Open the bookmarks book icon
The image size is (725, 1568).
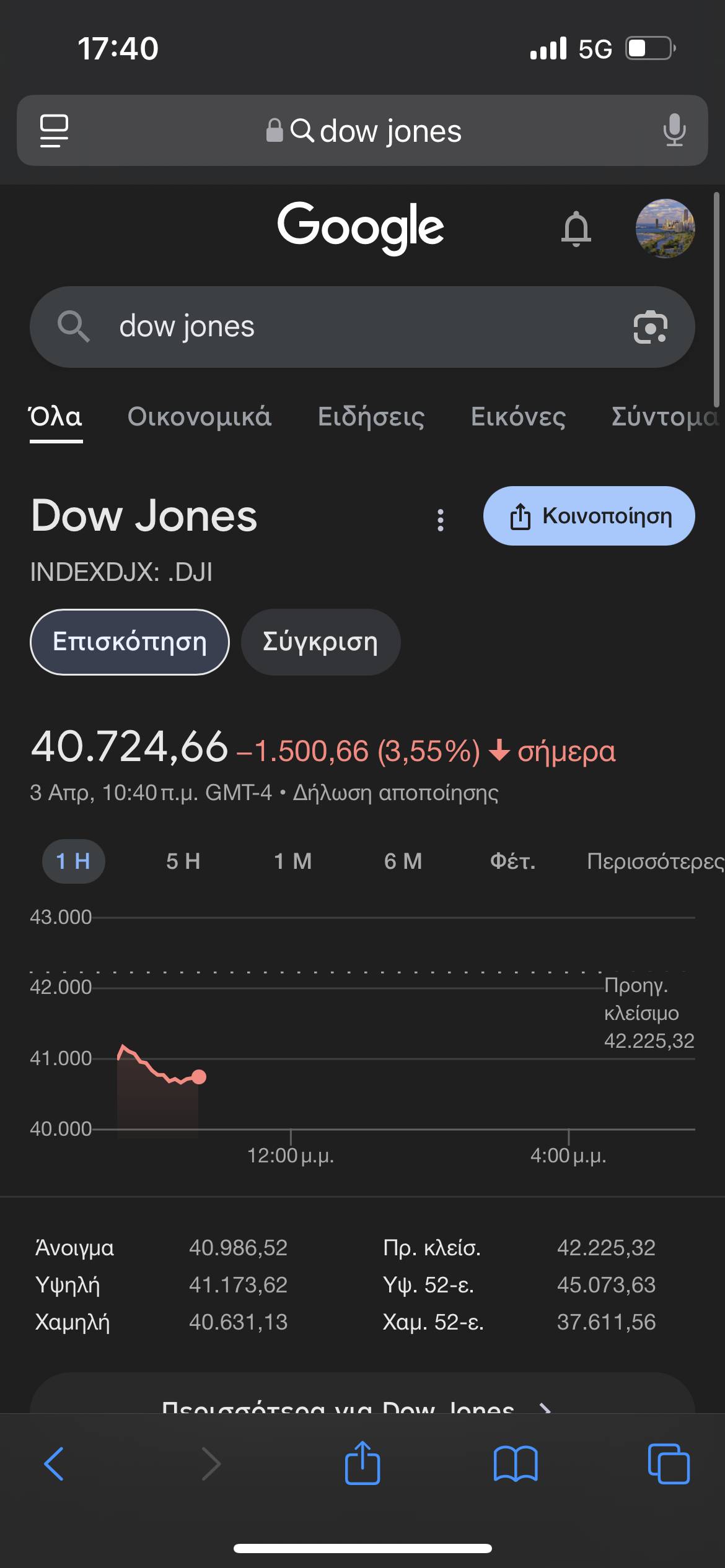[x=516, y=1464]
